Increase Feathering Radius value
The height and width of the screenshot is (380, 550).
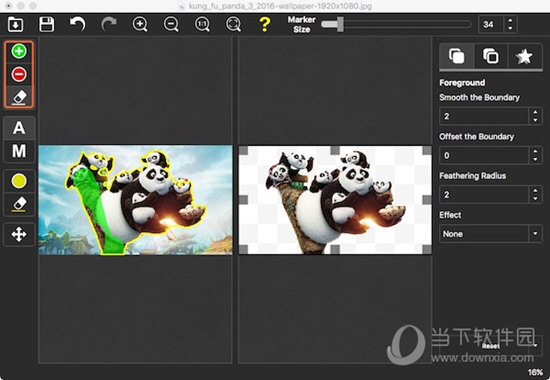[x=535, y=191]
